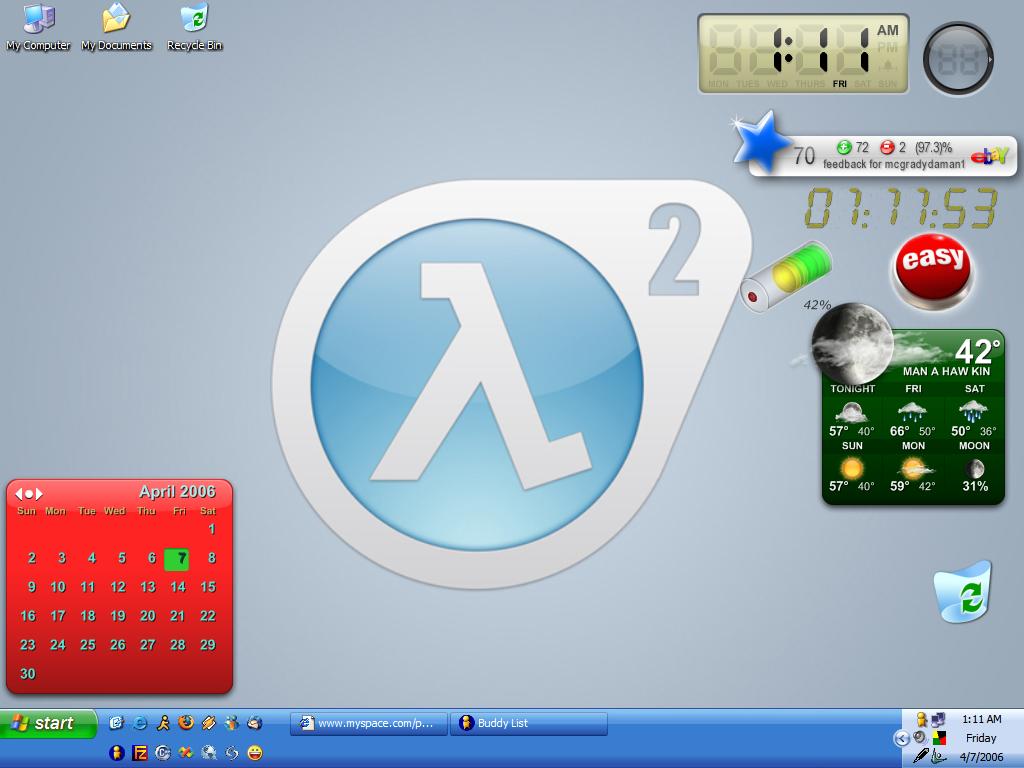Select April 30 on the calendar widget
This screenshot has height=768, width=1024.
coord(27,674)
